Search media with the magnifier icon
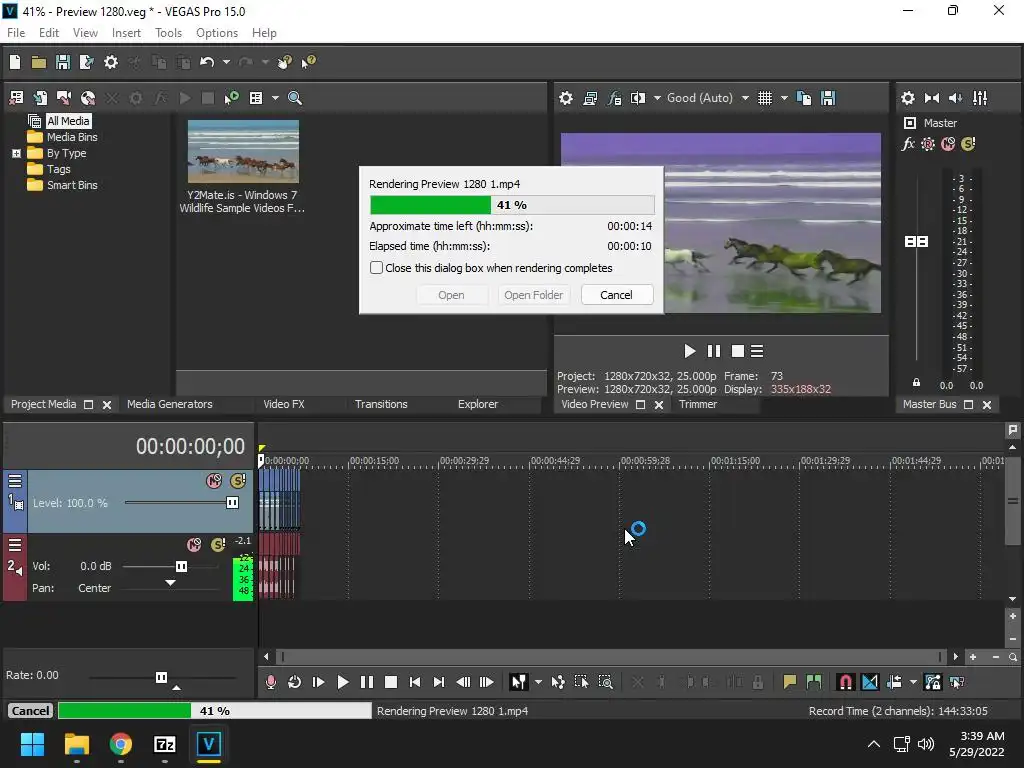Image resolution: width=1024 pixels, height=768 pixels. point(295,98)
